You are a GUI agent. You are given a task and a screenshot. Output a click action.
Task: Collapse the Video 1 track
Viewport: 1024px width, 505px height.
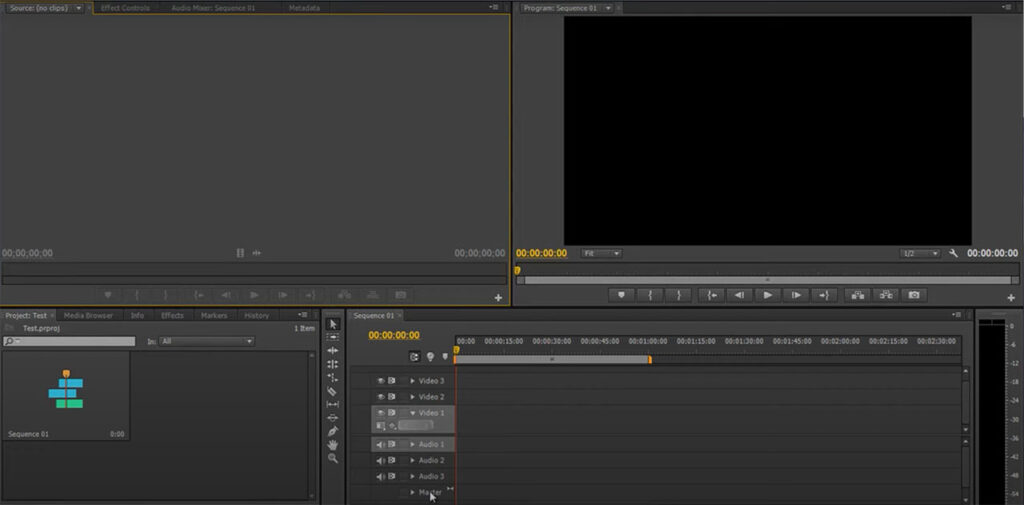point(412,413)
